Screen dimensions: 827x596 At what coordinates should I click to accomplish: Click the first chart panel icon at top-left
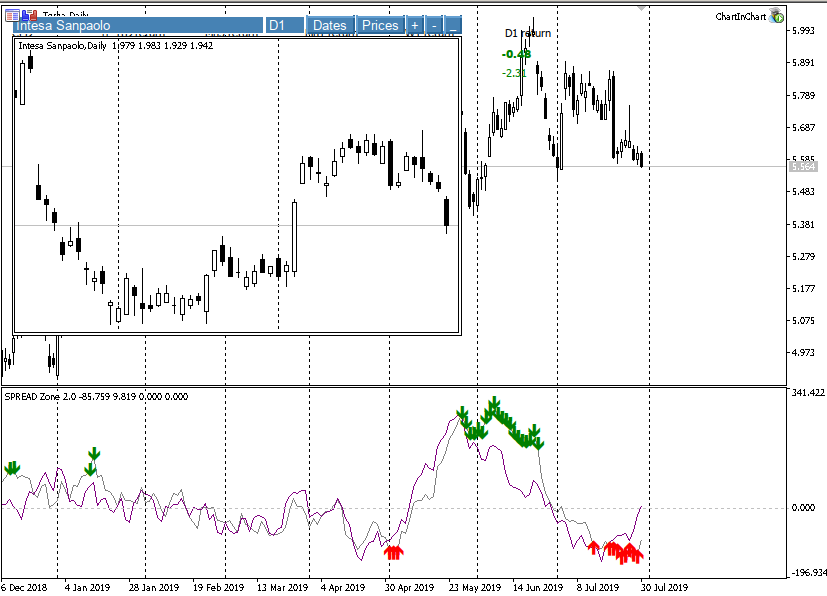point(10,13)
